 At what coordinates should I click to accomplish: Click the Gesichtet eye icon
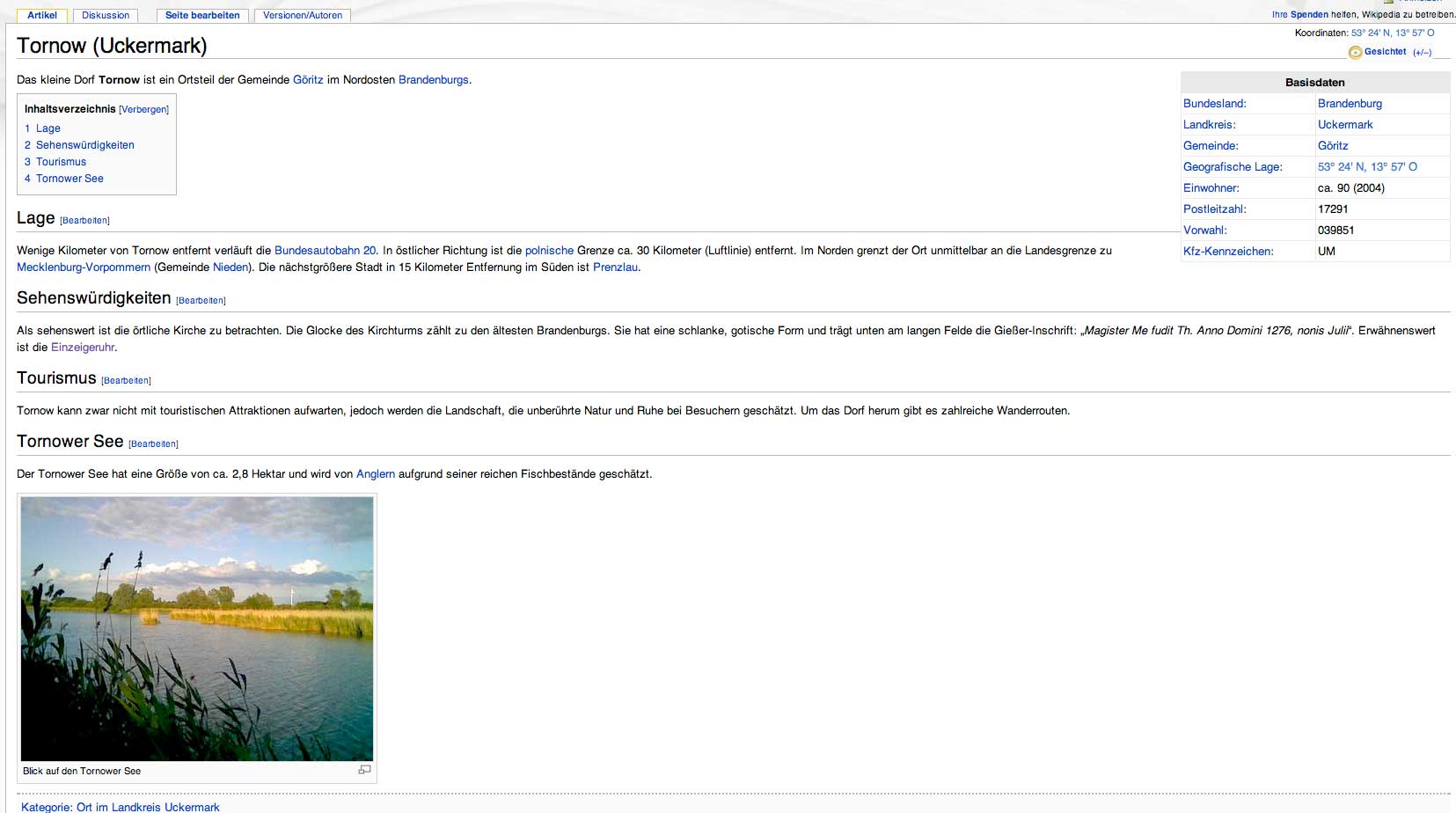(1355, 53)
